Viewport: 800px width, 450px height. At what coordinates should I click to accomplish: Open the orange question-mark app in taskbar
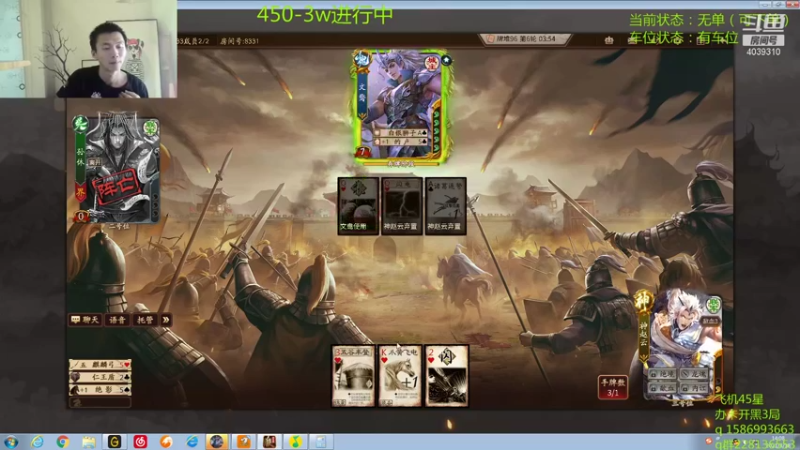click(243, 442)
